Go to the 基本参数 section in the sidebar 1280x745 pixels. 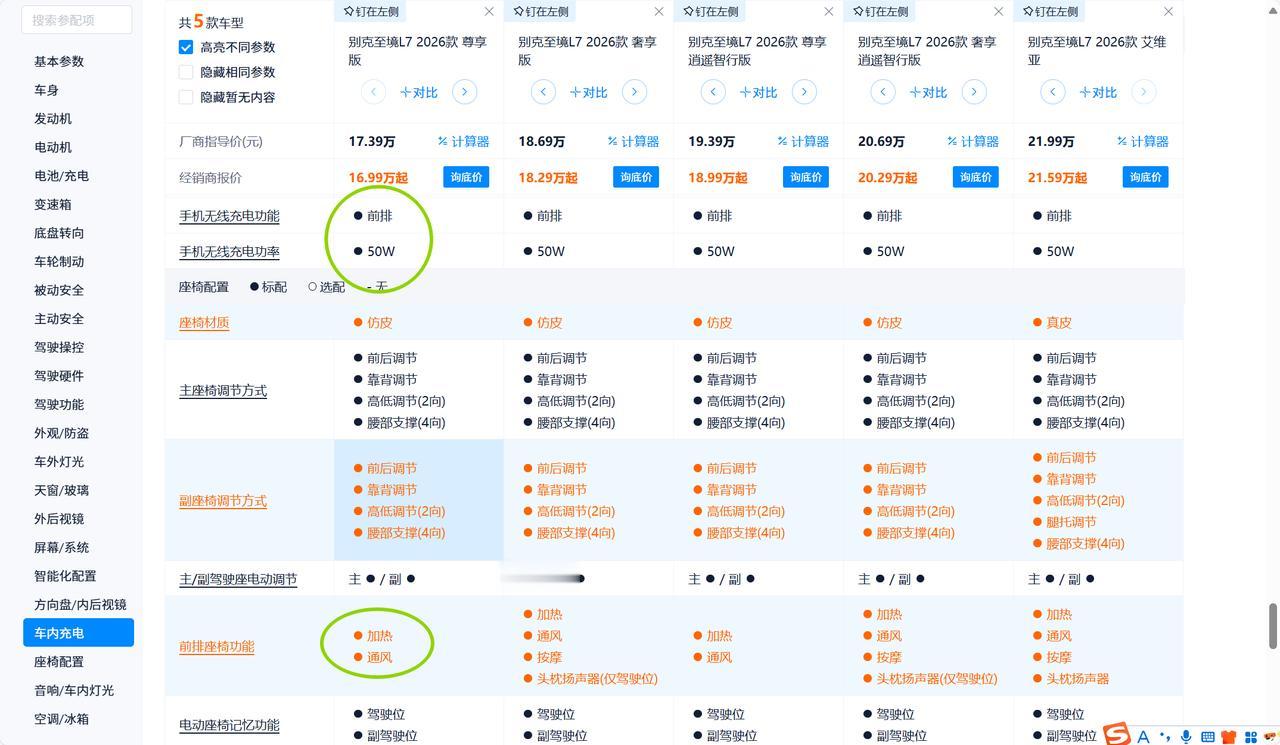coord(59,61)
